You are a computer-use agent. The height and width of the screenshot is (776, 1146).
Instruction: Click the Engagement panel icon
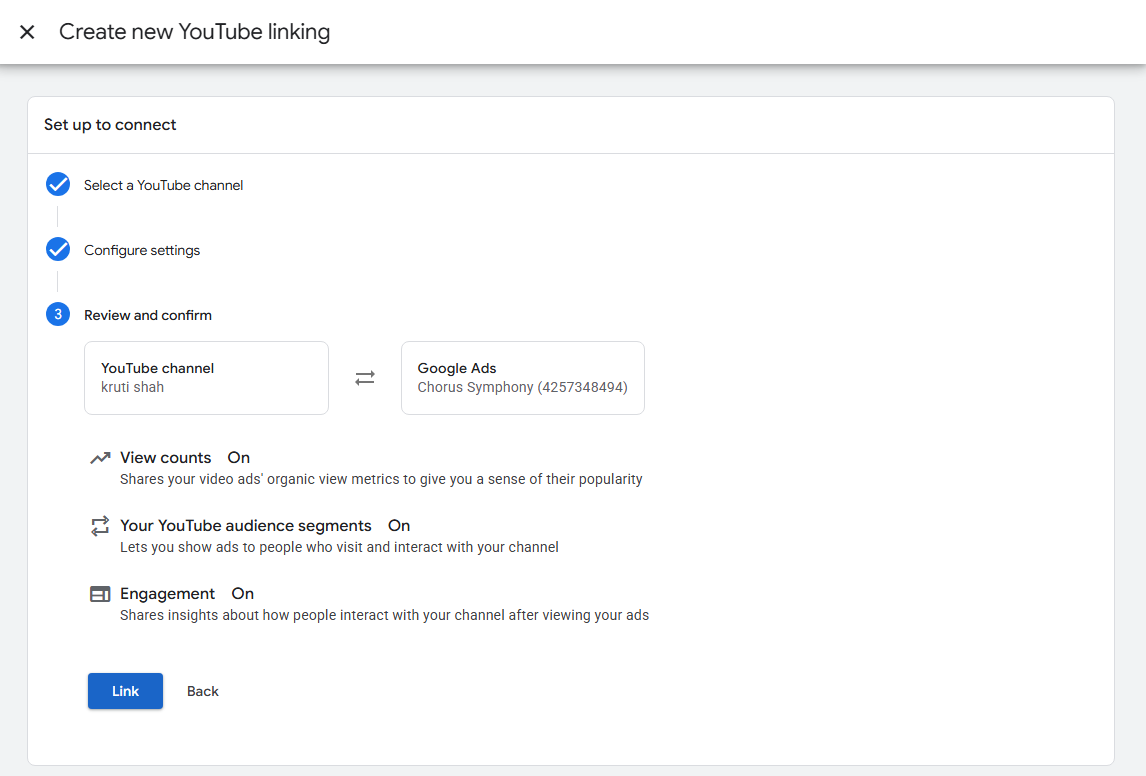click(100, 592)
